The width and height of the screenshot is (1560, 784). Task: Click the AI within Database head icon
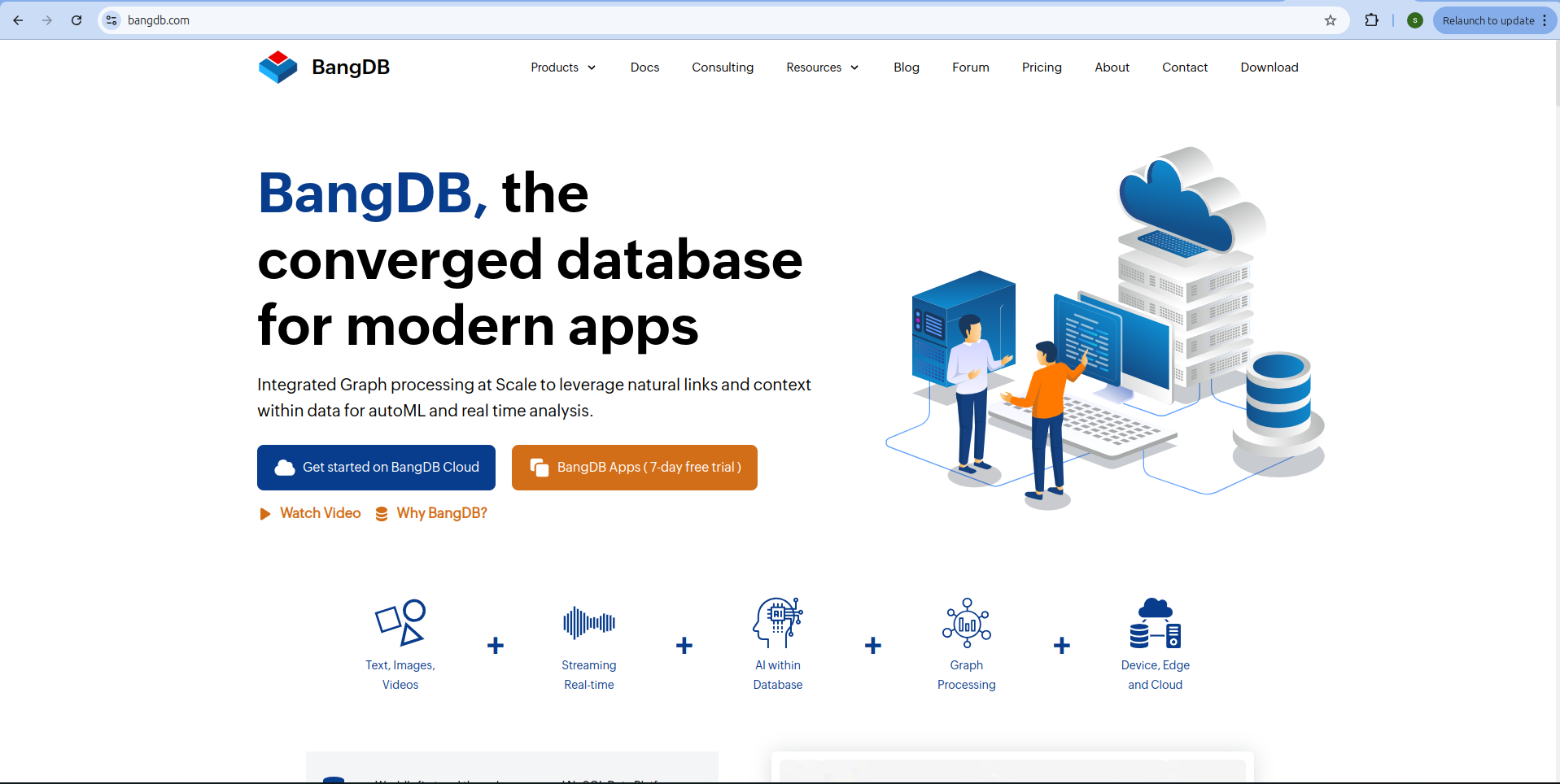point(778,623)
